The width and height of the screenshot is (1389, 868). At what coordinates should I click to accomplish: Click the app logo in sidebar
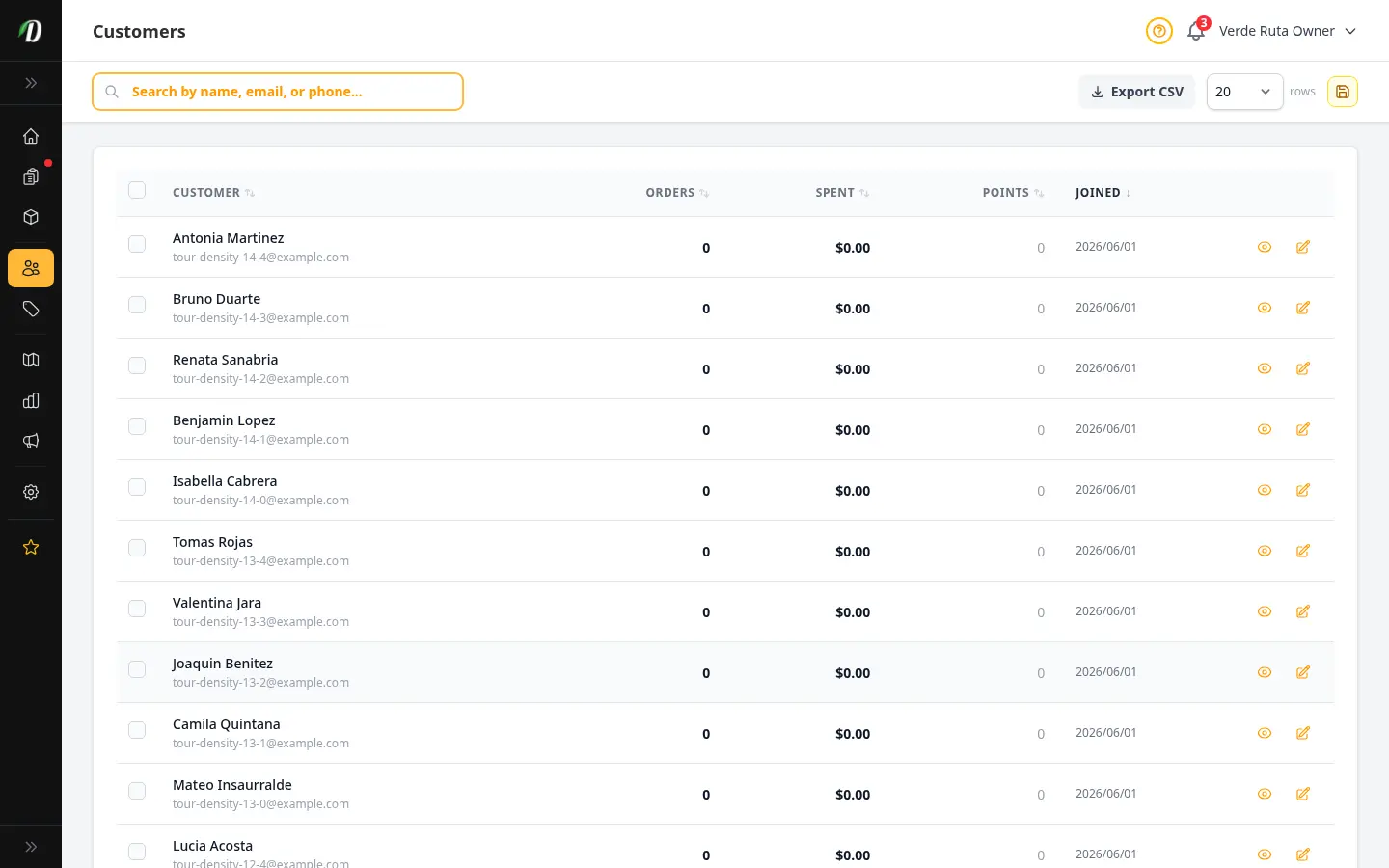[31, 31]
